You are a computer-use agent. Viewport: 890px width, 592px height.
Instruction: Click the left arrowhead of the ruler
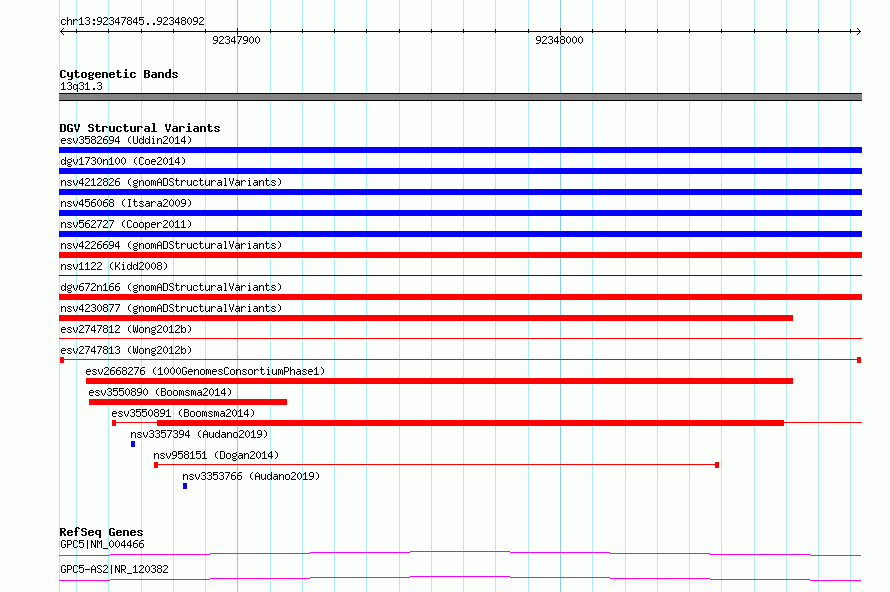62,31
